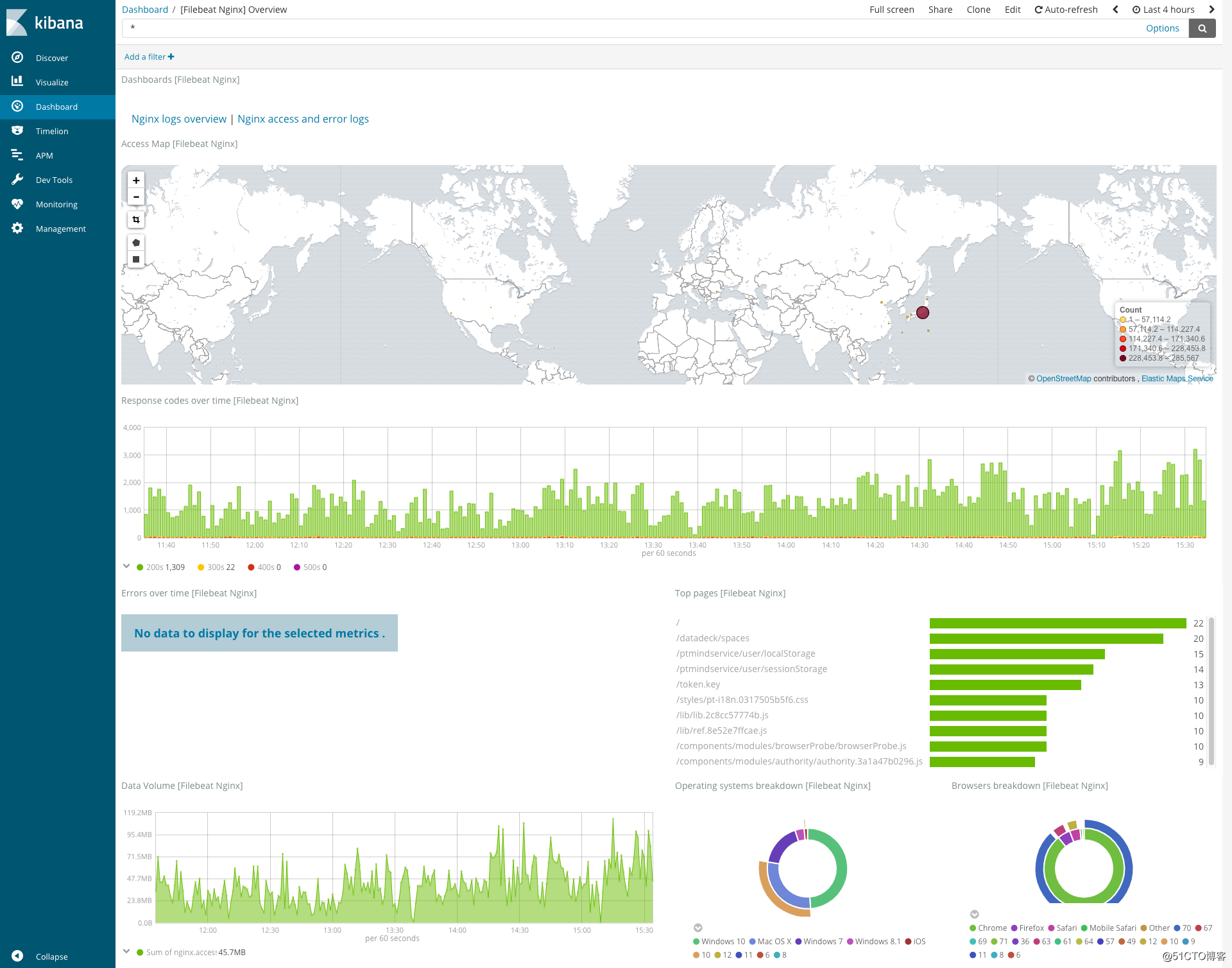Toggle 500s series in response codes legend

point(311,567)
